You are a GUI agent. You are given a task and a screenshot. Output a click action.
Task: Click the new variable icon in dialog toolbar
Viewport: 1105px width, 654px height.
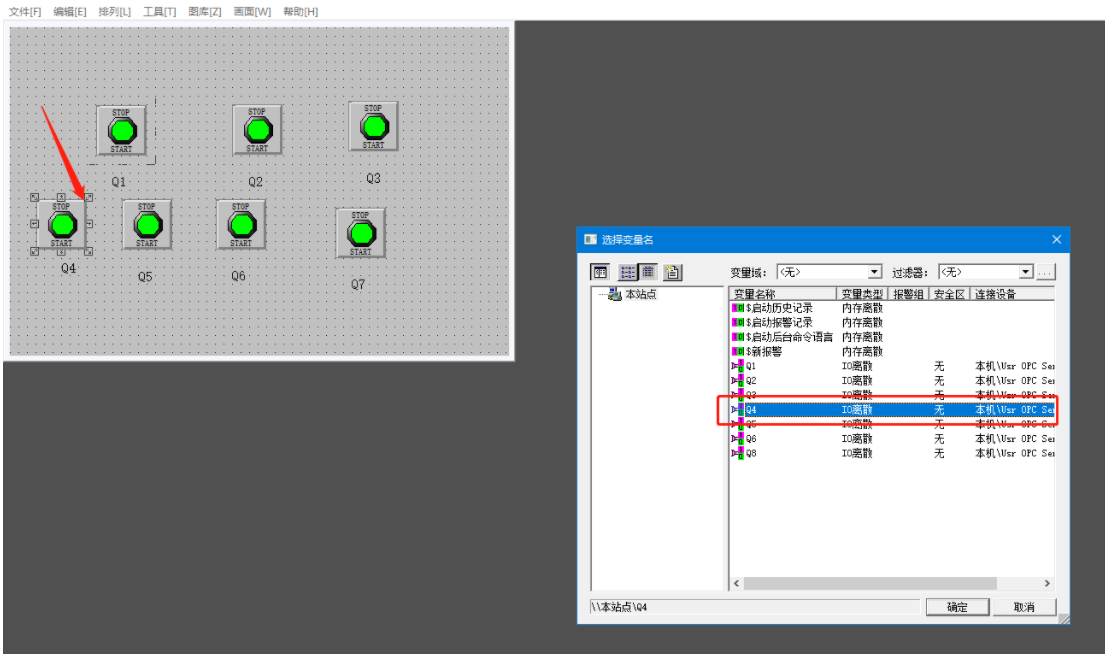coord(672,272)
